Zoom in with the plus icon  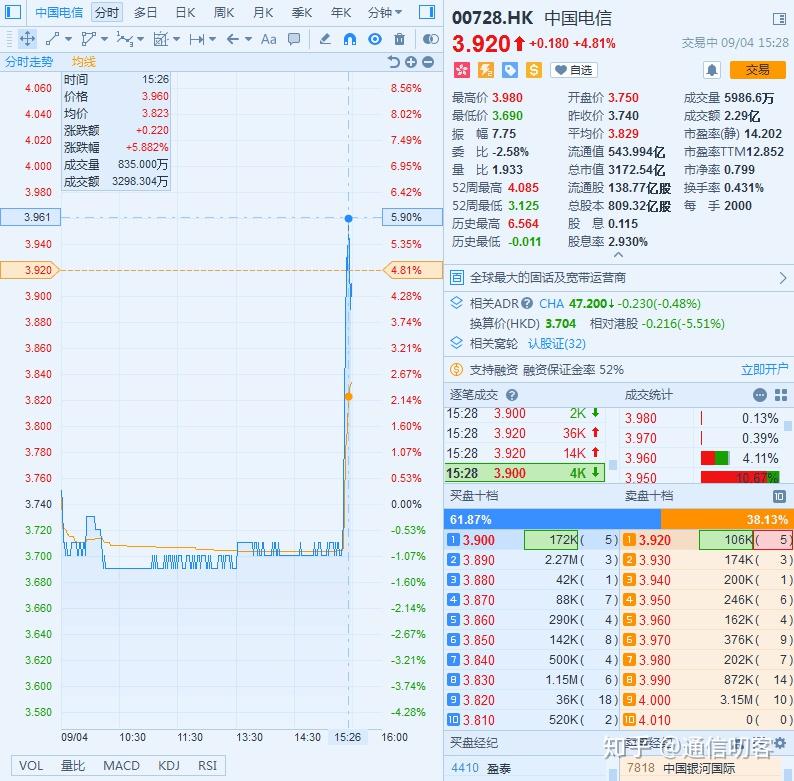411,62
